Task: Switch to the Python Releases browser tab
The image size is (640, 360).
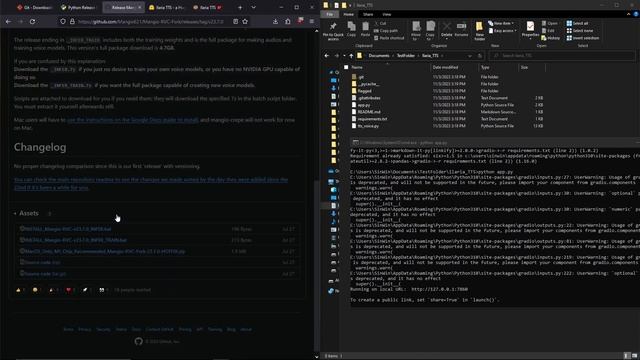Action: click(78, 7)
